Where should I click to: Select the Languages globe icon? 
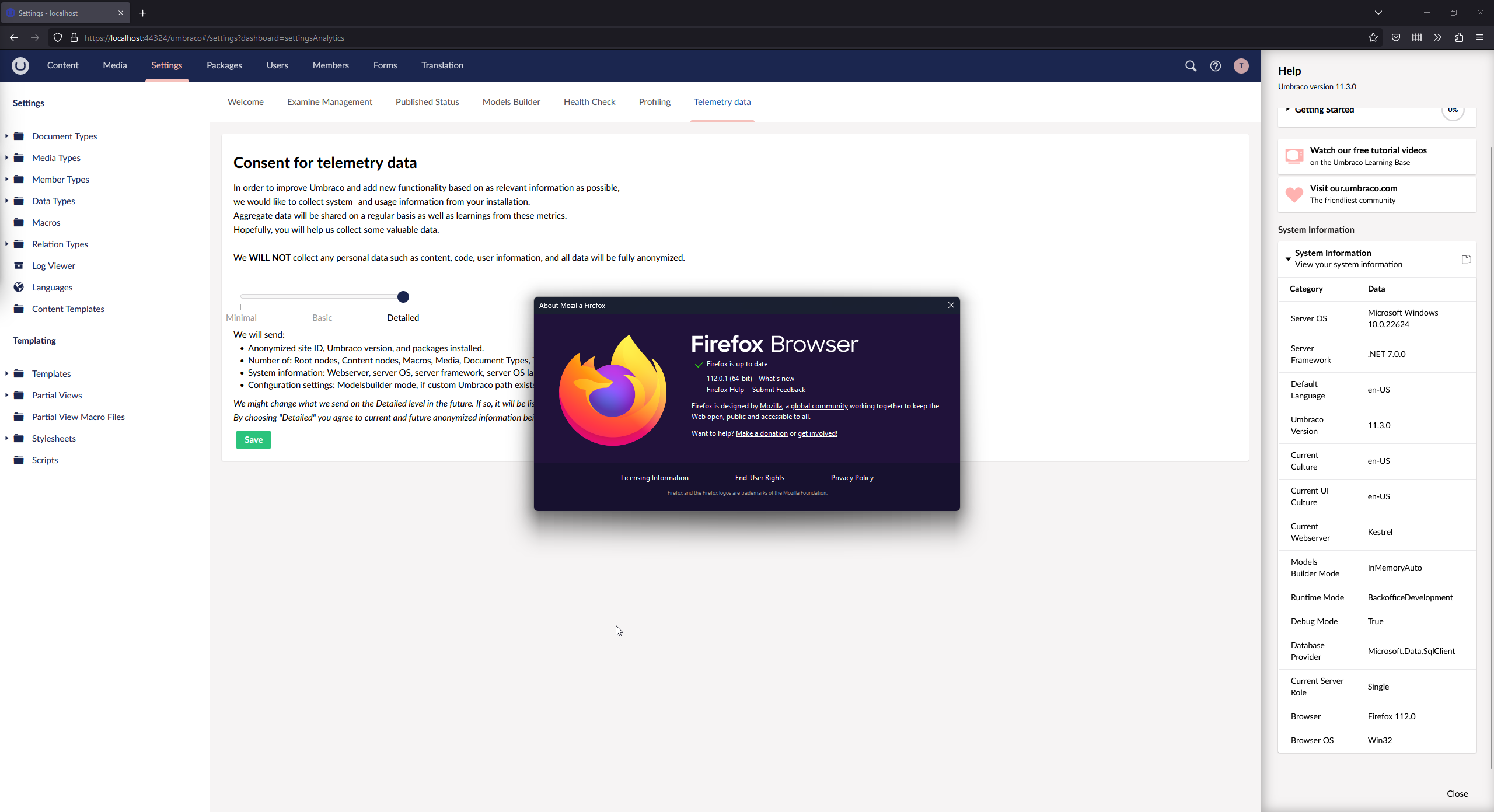click(x=19, y=287)
